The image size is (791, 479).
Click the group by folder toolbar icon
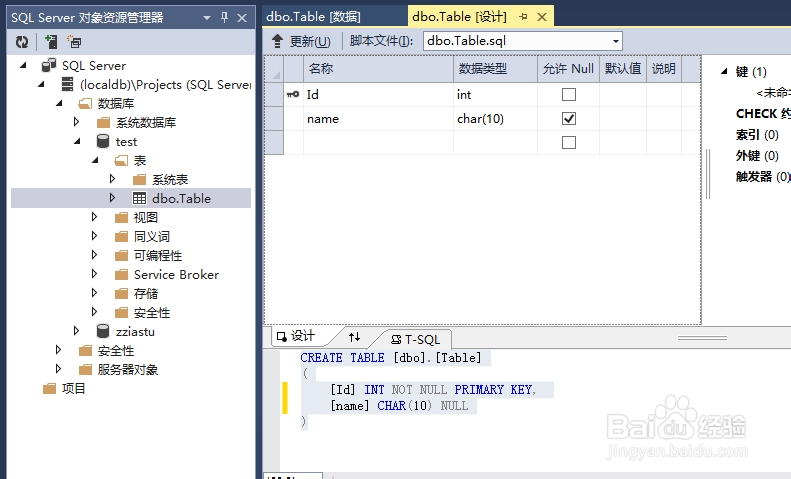coord(75,42)
